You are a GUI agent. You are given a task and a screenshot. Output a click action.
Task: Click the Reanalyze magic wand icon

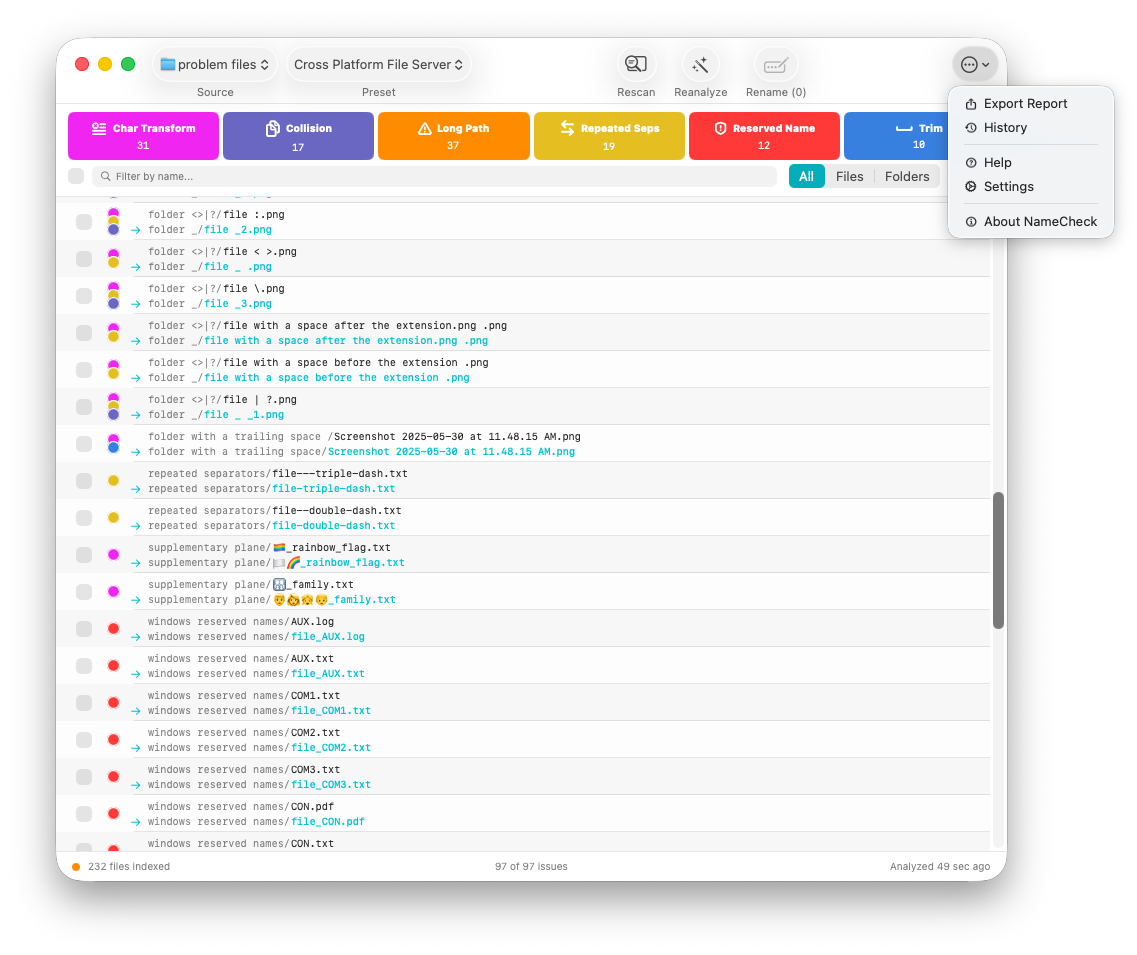pyautogui.click(x=700, y=62)
